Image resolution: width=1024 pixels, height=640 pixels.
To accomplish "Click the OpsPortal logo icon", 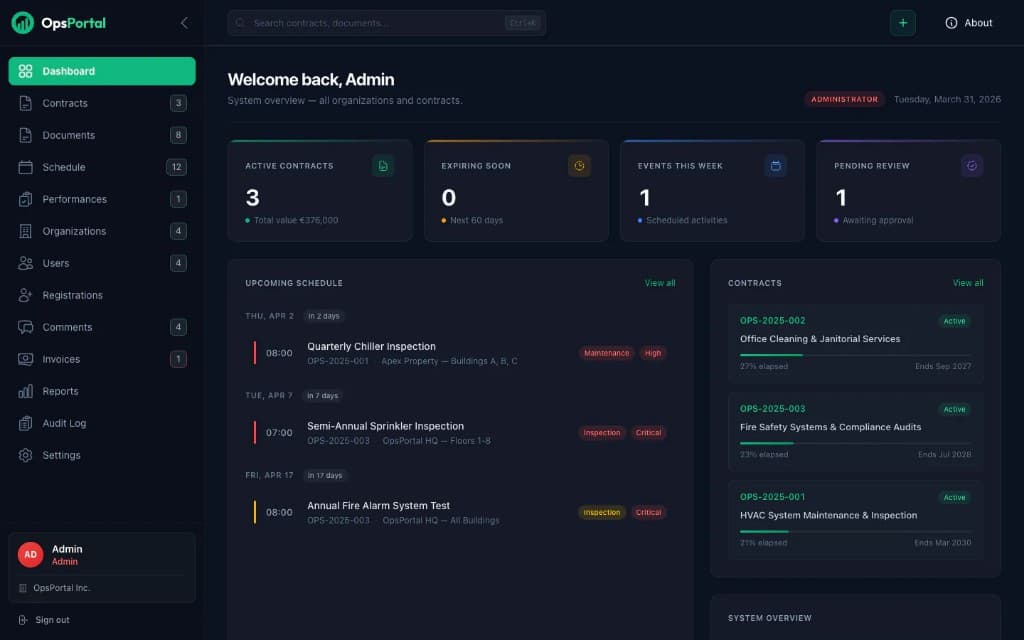I will [22, 23].
